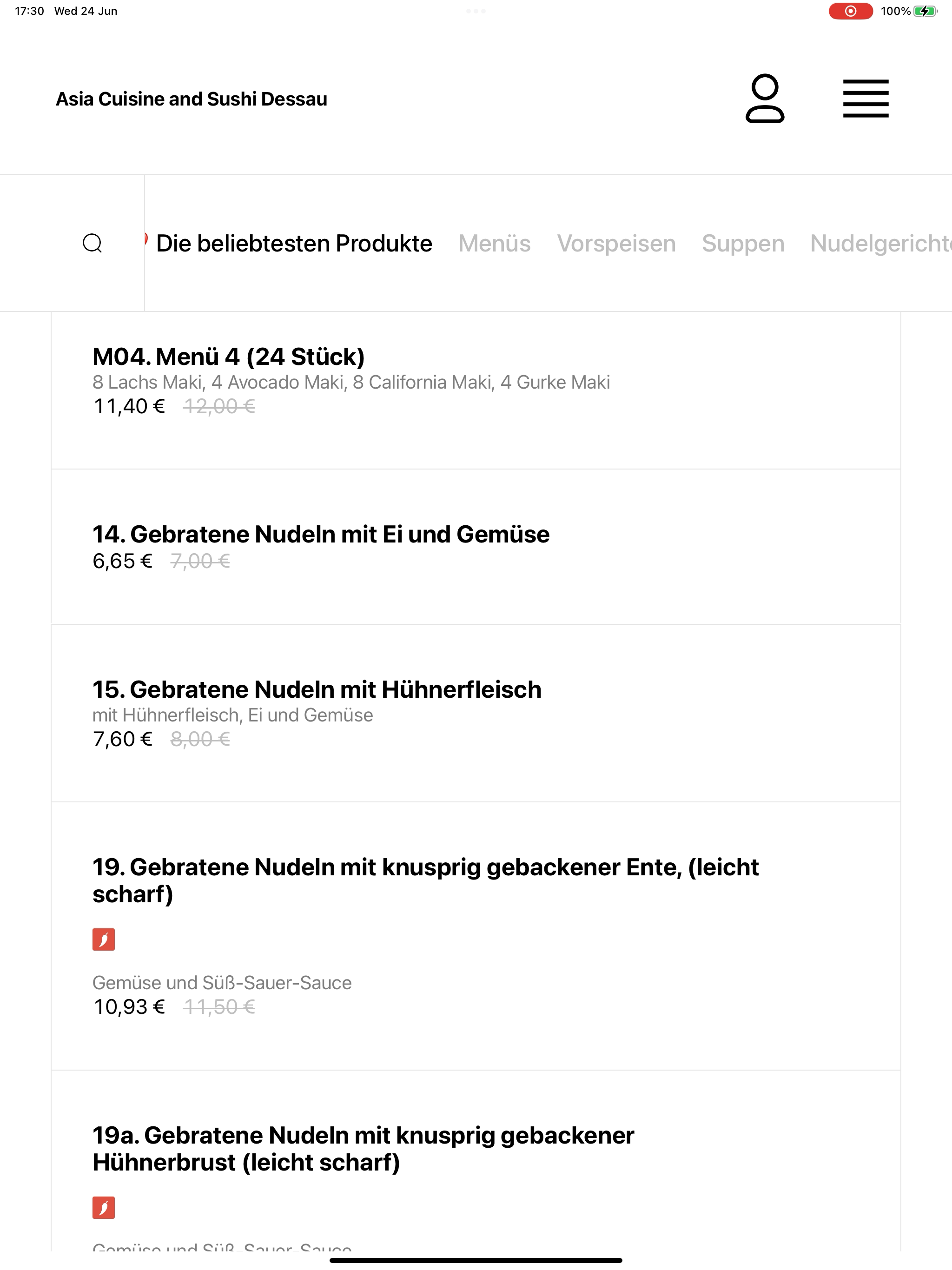The height and width of the screenshot is (1270, 952).
Task: Switch to the Vorspeisen category tab
Action: click(x=616, y=244)
